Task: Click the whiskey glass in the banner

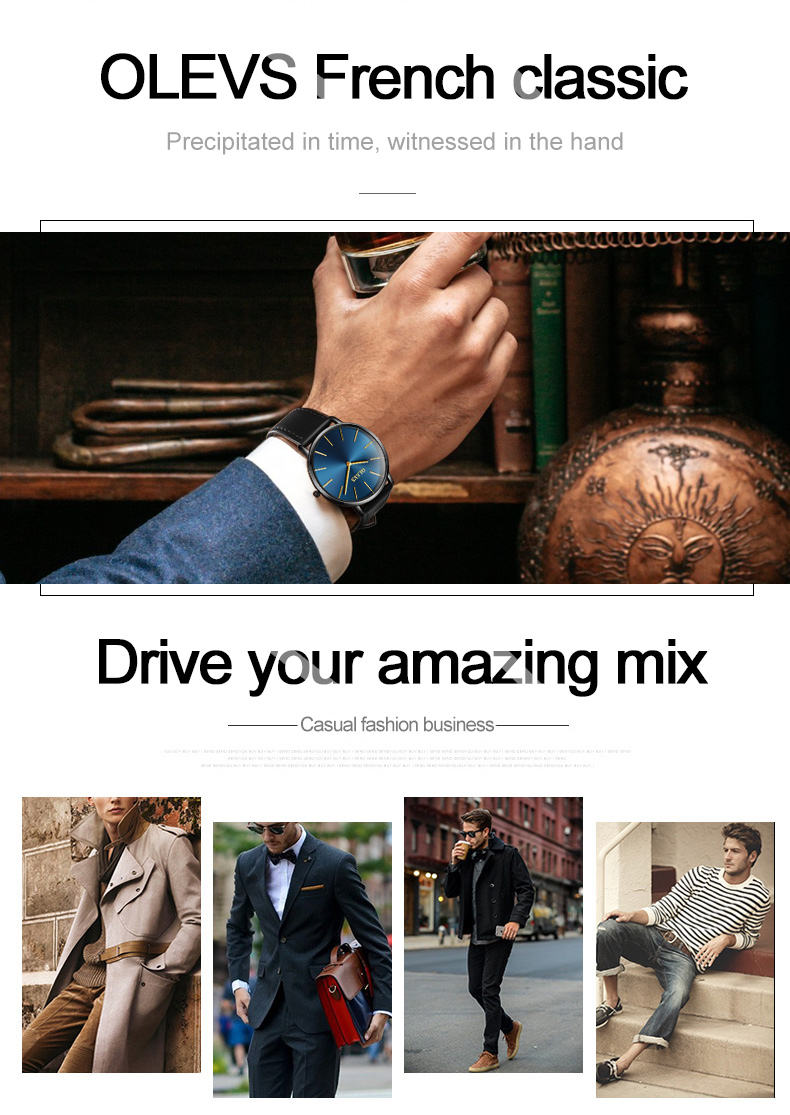Action: tap(405, 260)
